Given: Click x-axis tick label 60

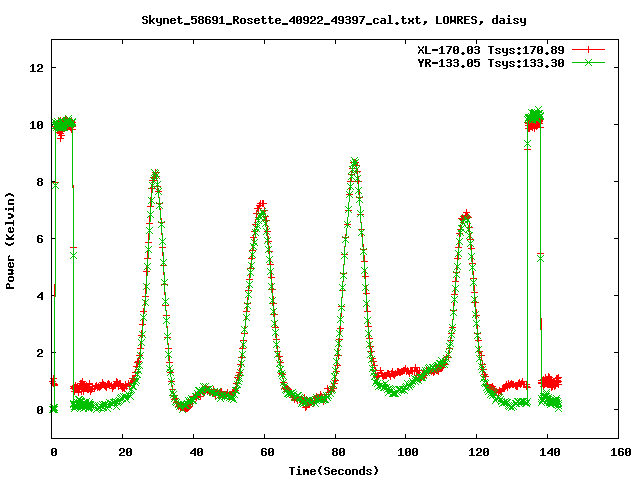Looking at the screenshot, I should coord(267,452).
